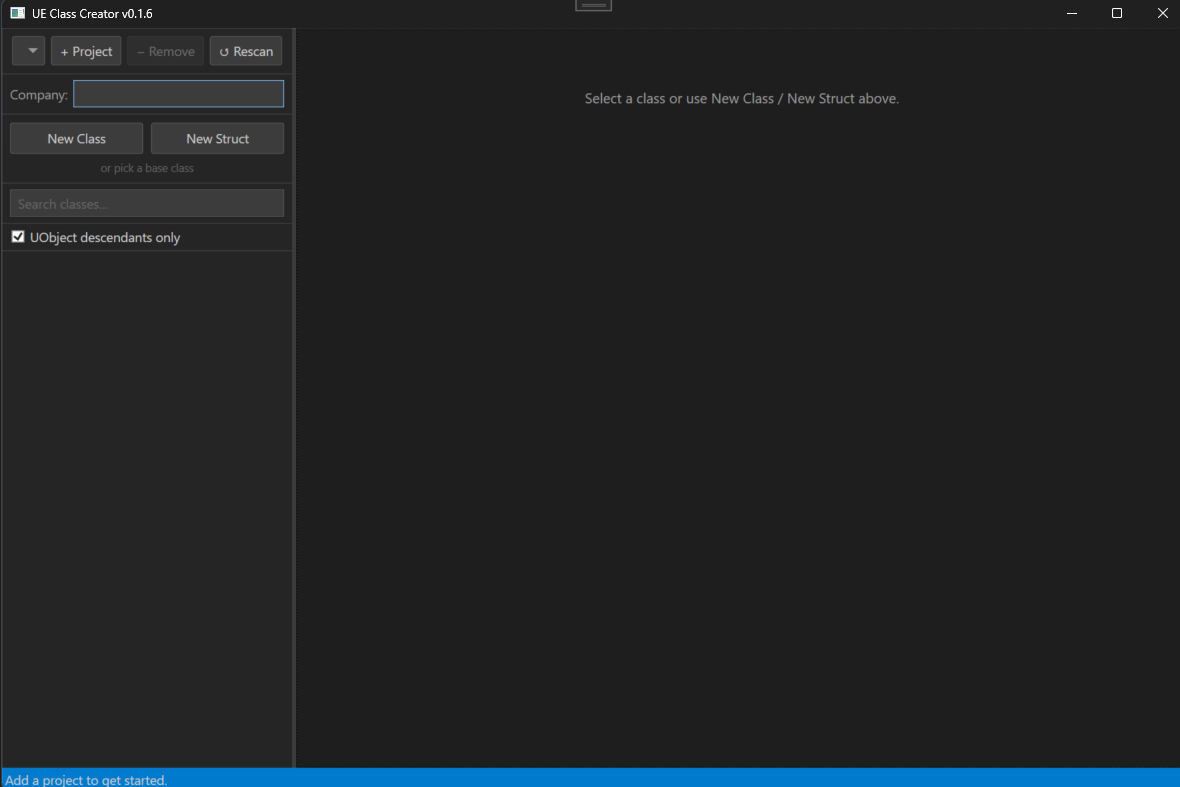
Task: Click the Remove project button
Action: [x=166, y=51]
